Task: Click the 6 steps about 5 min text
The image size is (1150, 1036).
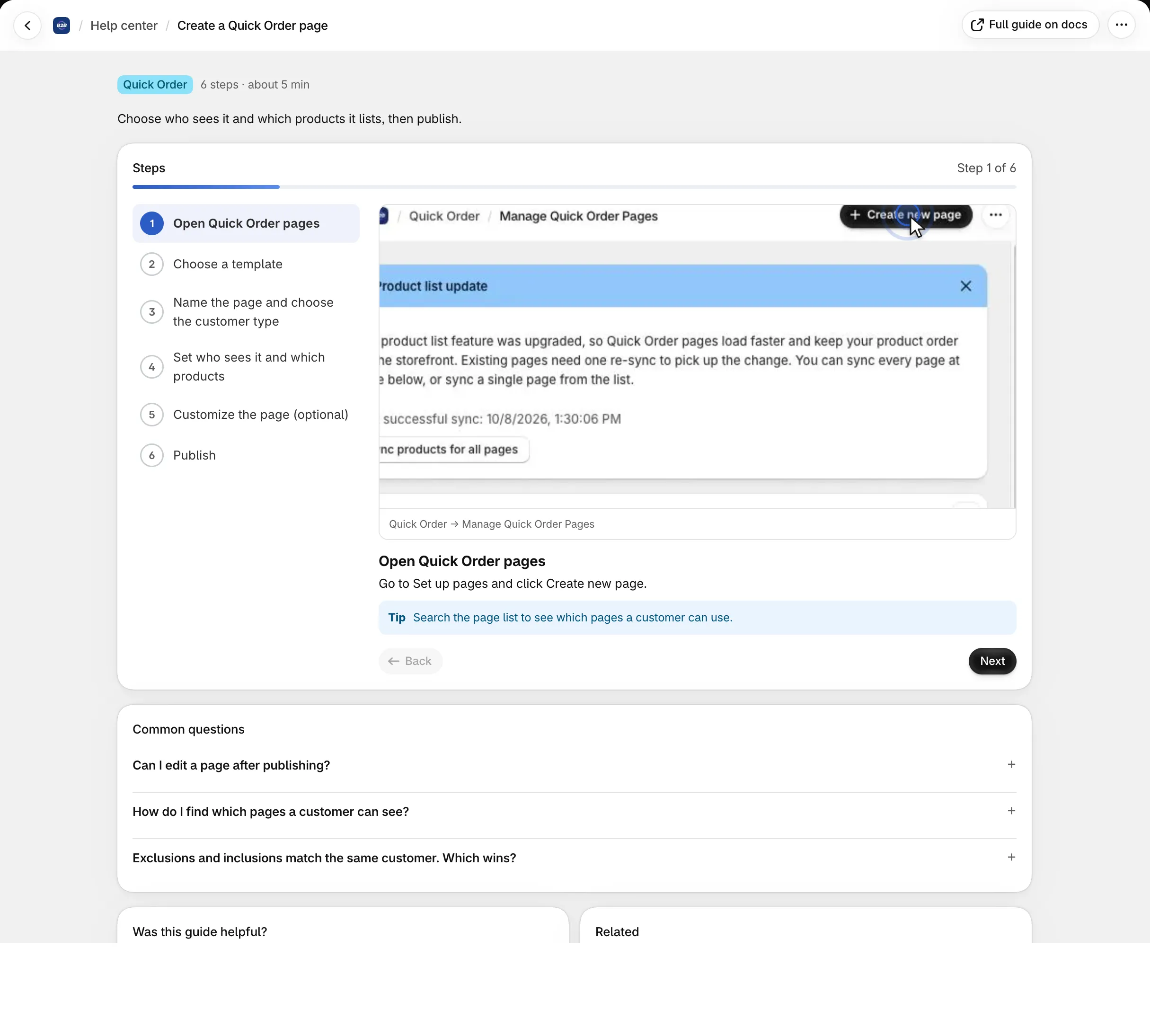Action: pyautogui.click(x=255, y=85)
